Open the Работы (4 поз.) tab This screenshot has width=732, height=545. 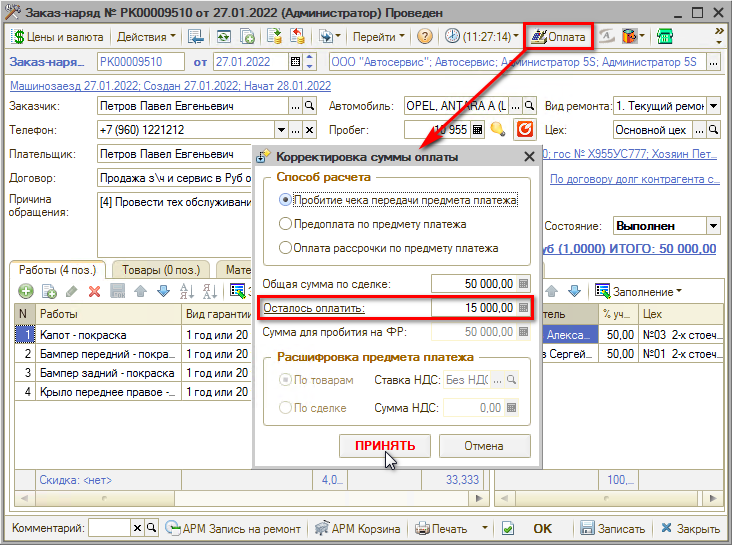[x=57, y=269]
